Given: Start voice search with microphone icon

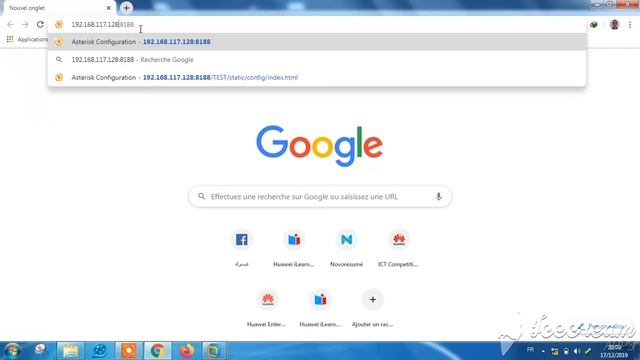Looking at the screenshot, I should coord(438,196).
